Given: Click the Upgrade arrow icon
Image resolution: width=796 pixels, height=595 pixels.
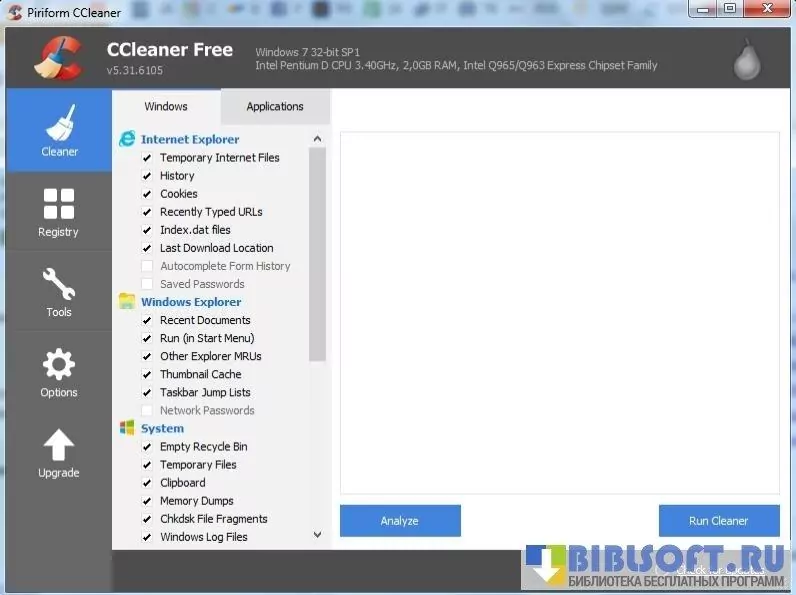Looking at the screenshot, I should coord(59,445).
